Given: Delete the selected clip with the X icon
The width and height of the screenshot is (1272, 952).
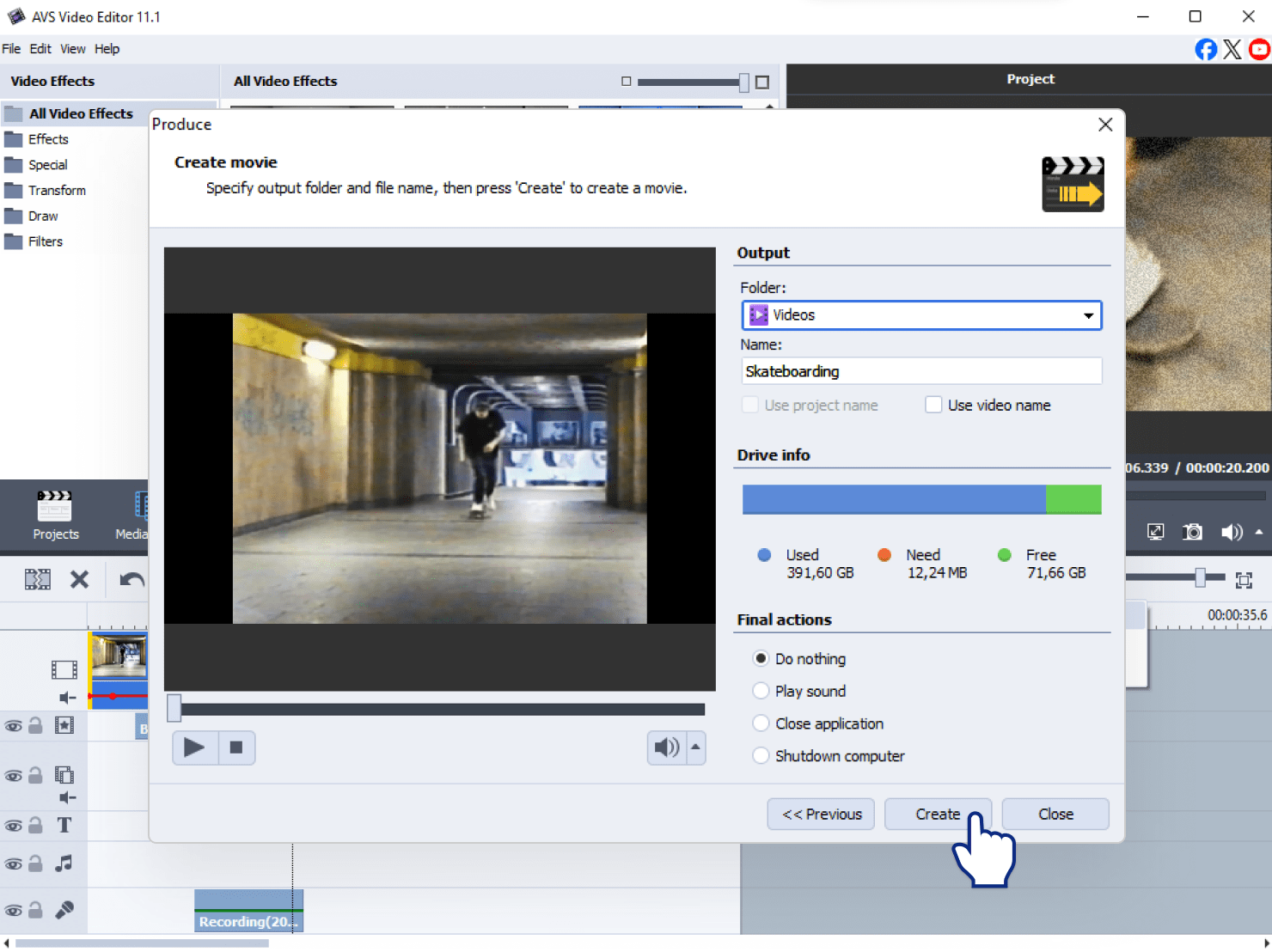Looking at the screenshot, I should point(79,579).
